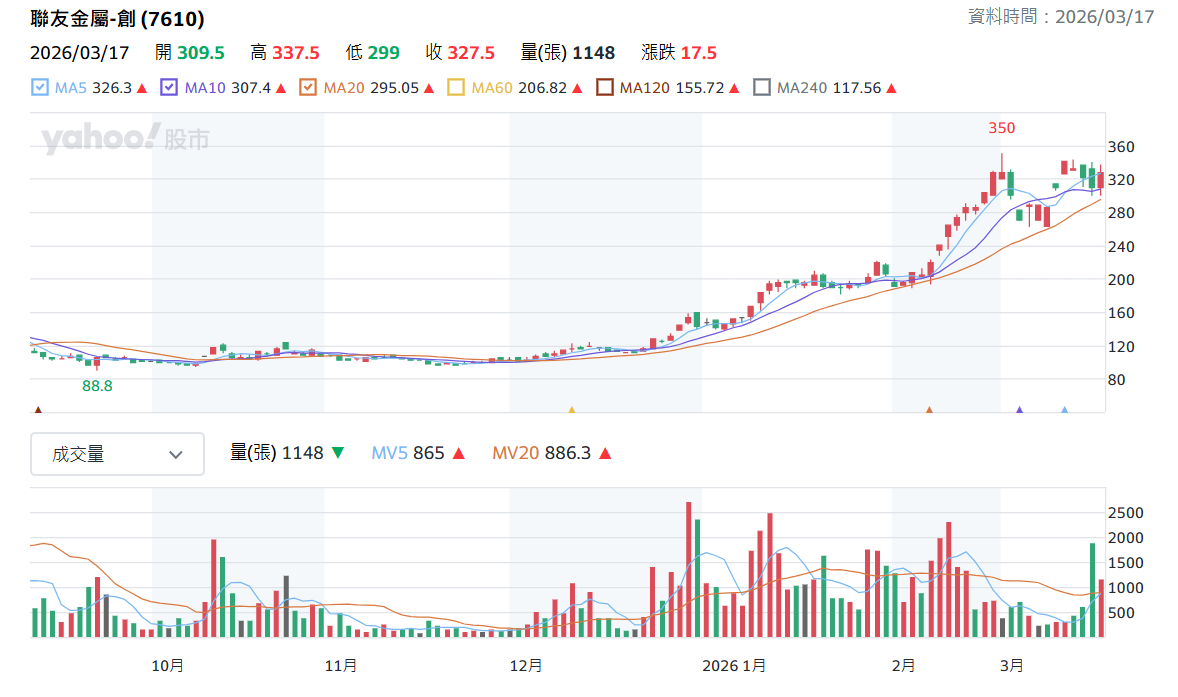Toggle the MA10 moving average checkbox
Viewport: 1178px width, 697px height.
(x=169, y=88)
